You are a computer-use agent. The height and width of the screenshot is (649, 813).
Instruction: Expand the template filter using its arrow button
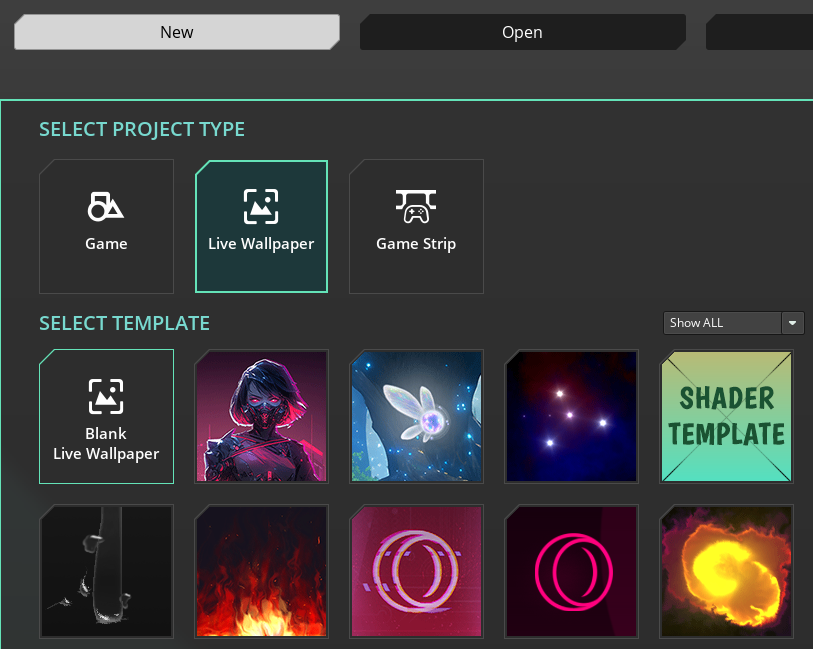[792, 322]
